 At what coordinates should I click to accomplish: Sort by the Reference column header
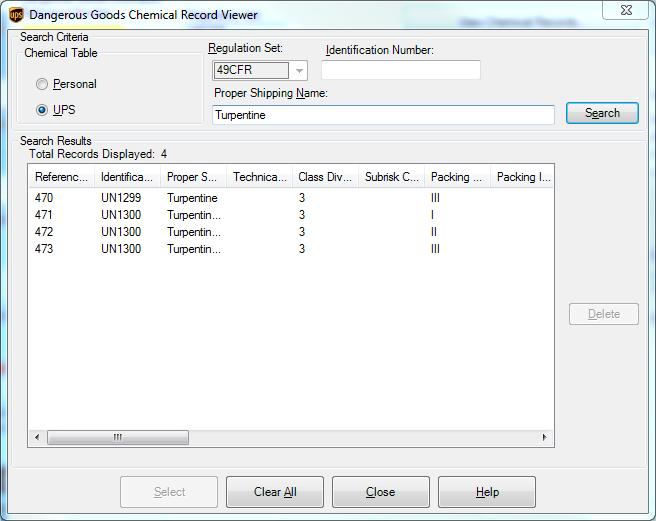pyautogui.click(x=62, y=177)
